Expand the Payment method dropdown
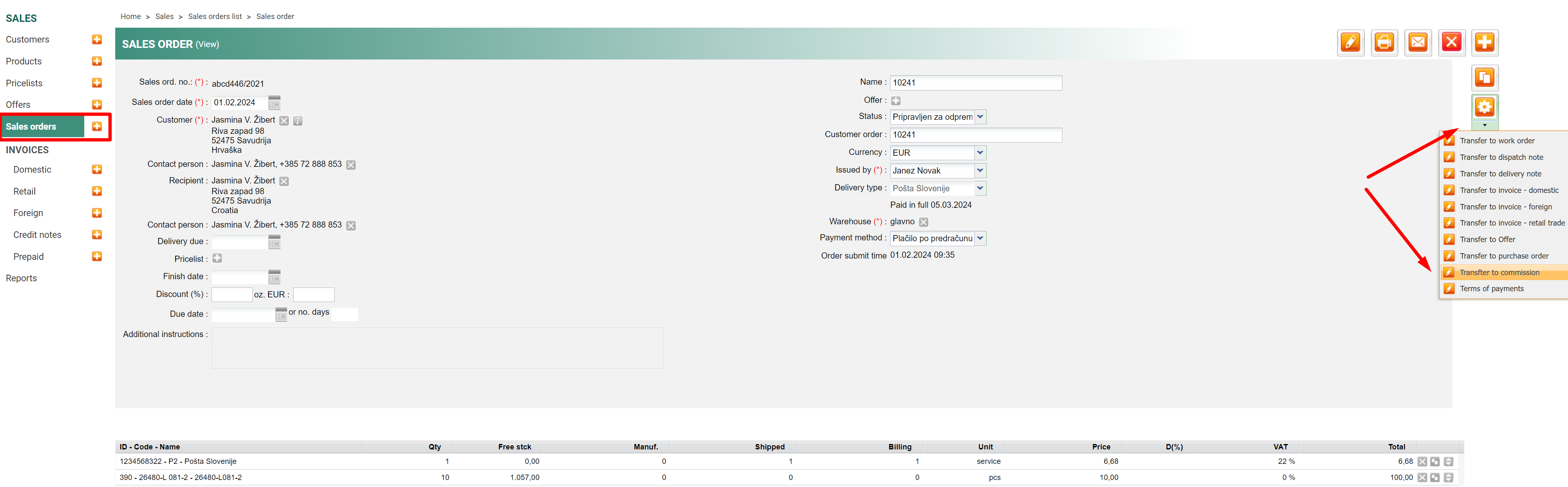Image resolution: width=1568 pixels, height=487 pixels. coord(980,239)
